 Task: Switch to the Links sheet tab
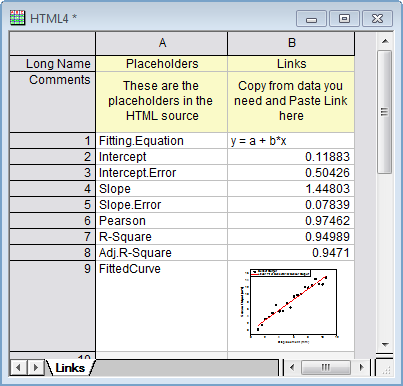pos(70,368)
